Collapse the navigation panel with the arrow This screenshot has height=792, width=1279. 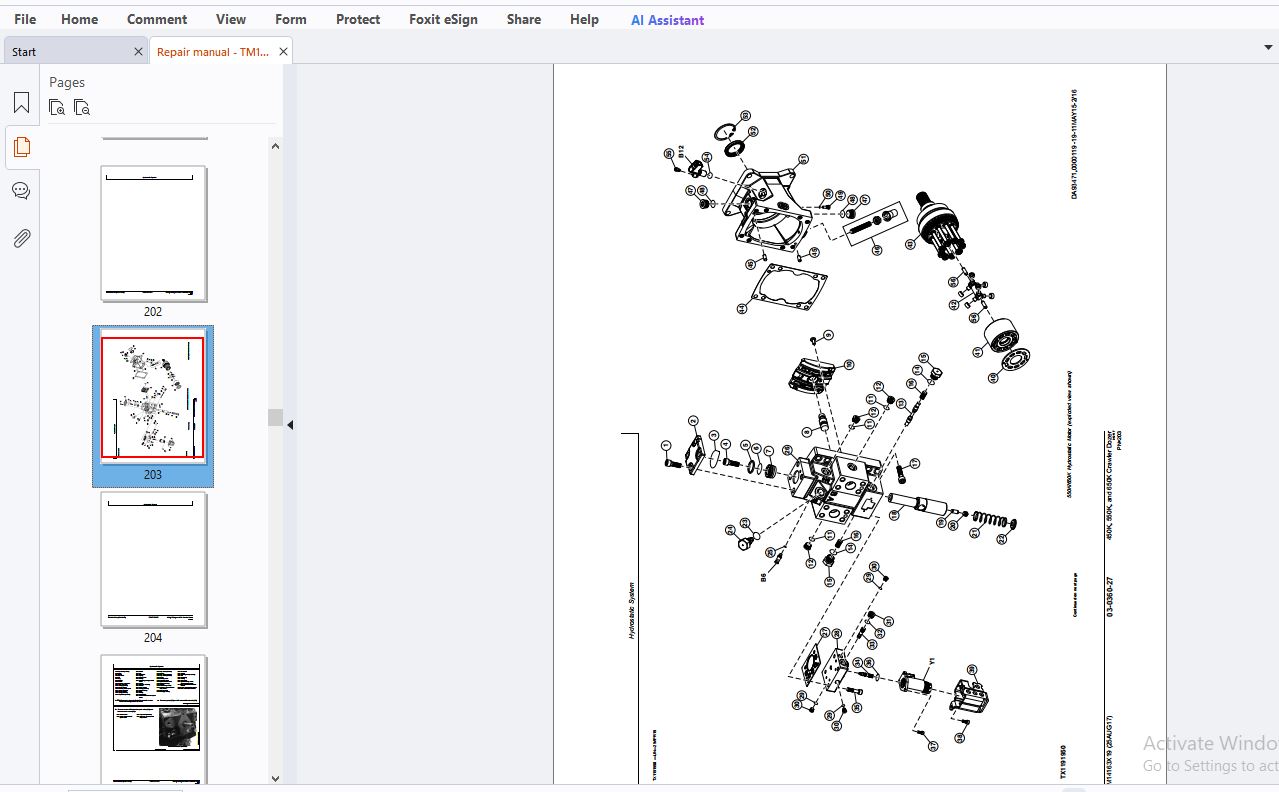[290, 425]
